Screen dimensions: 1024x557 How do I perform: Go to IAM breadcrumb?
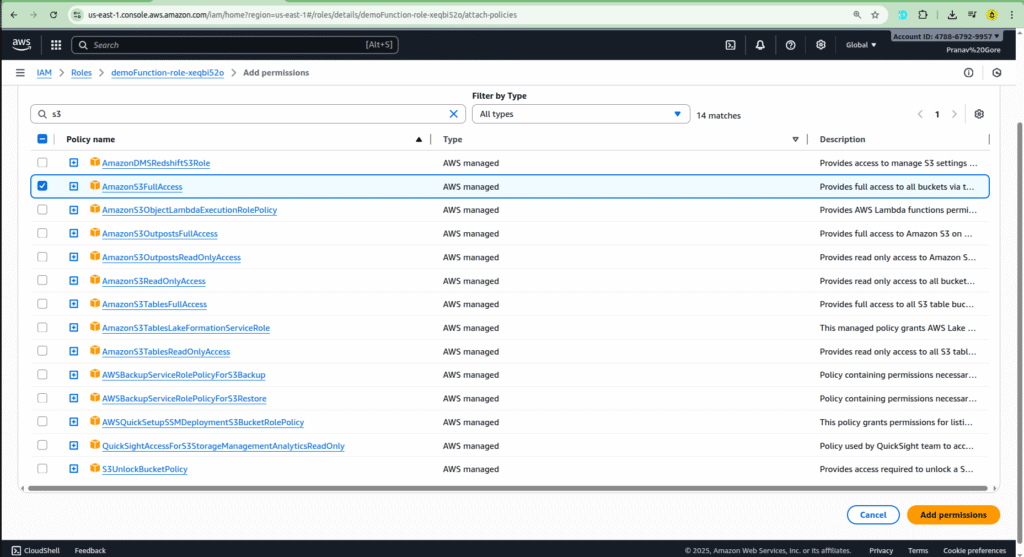point(44,72)
